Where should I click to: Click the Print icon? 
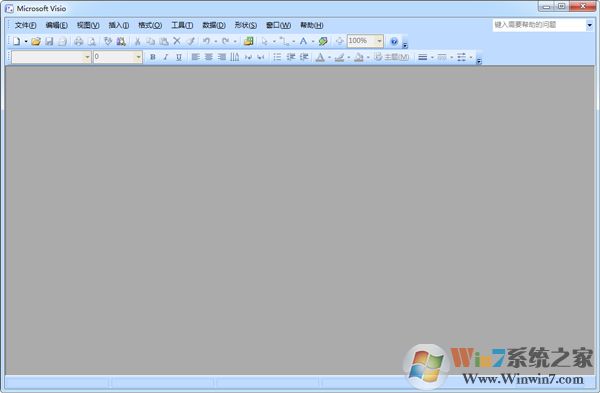point(78,41)
